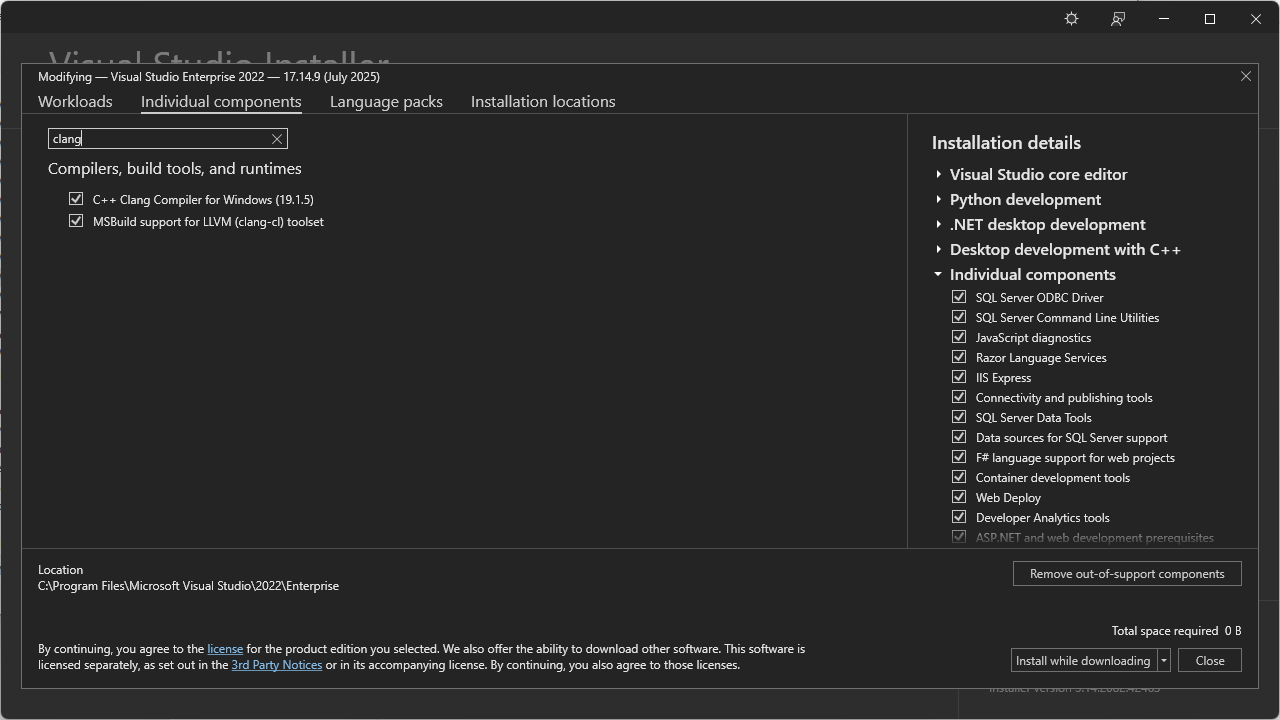Image resolution: width=1280 pixels, height=720 pixels.
Task: Open the send feedback icon
Action: point(1118,19)
